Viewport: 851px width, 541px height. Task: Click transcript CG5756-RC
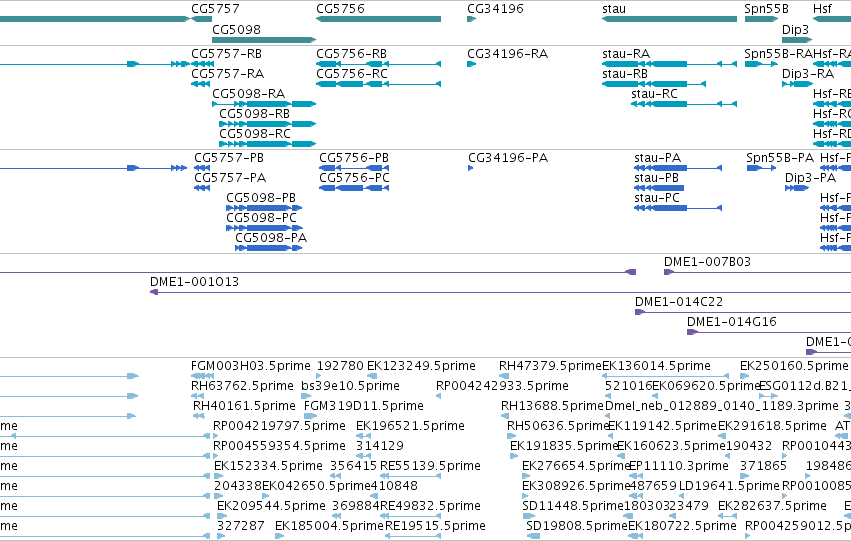352,74
